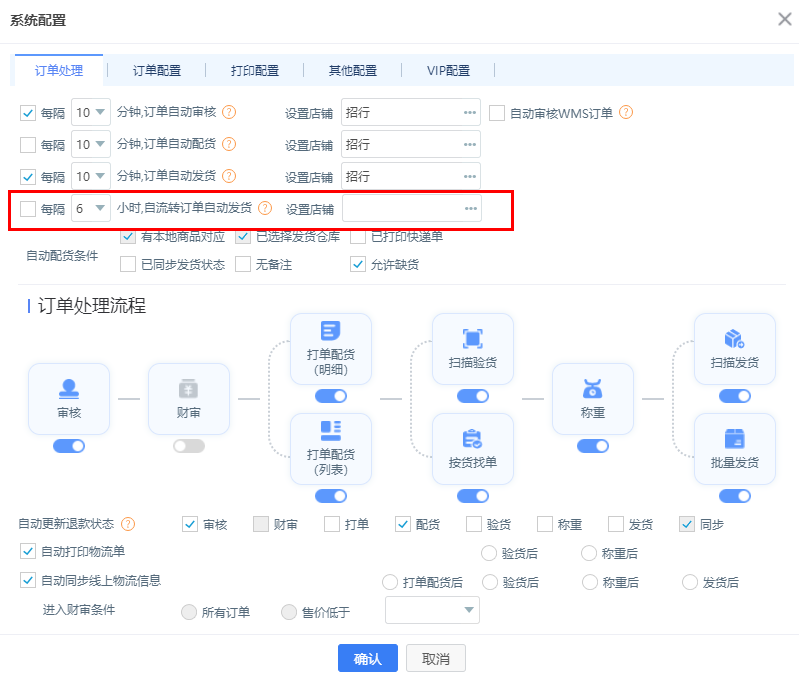This screenshot has width=799, height=679.
Task: Click the 审核 workflow step icon
Action: click(x=69, y=389)
